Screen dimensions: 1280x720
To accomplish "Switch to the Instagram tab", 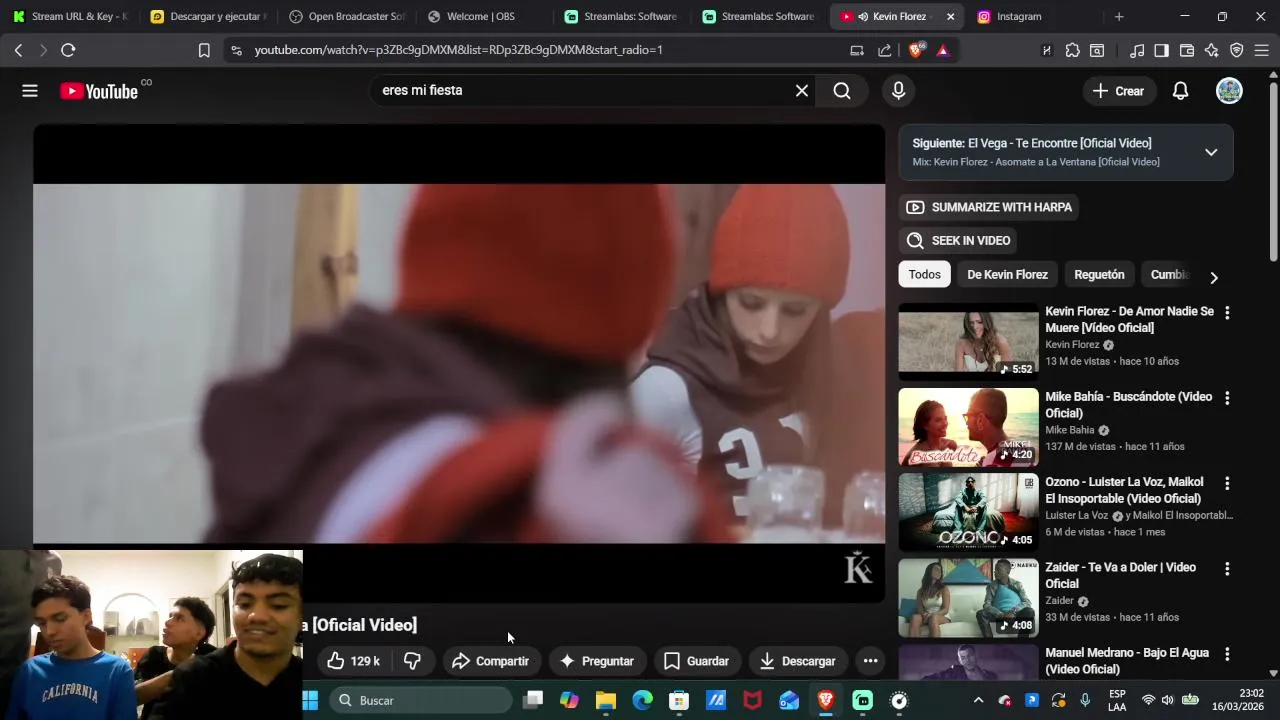I will coord(1018,17).
